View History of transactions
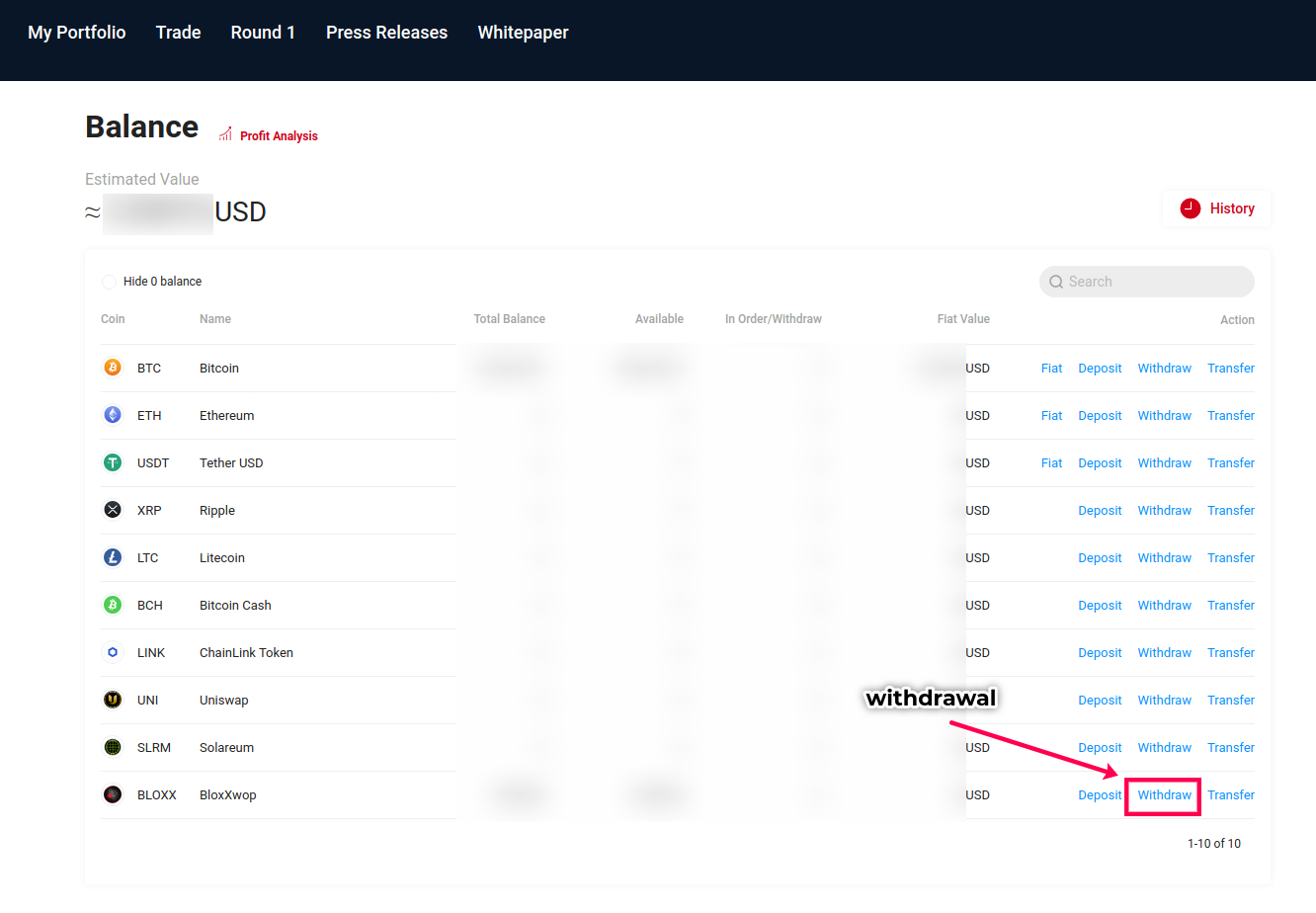Viewport: 1316px width, 913px height. [1216, 208]
